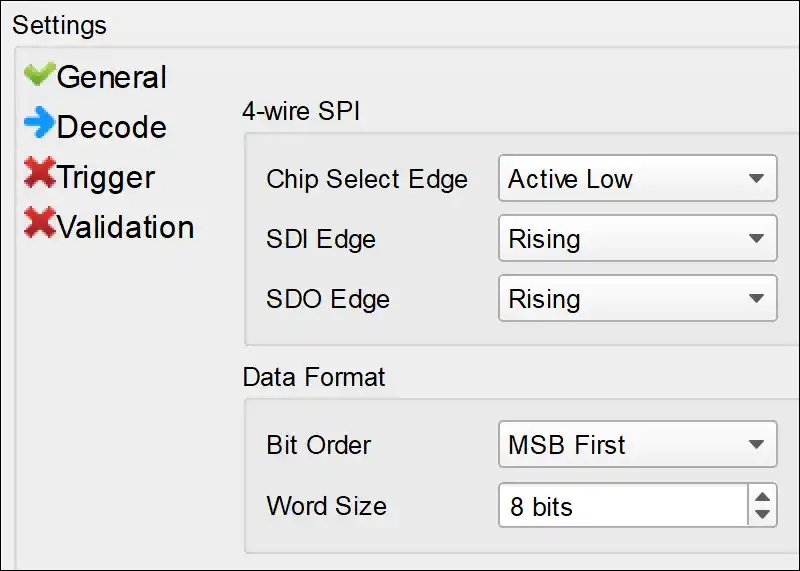Image resolution: width=800 pixels, height=571 pixels.
Task: Increase Word Size with the up arrow
Action: [x=762, y=496]
